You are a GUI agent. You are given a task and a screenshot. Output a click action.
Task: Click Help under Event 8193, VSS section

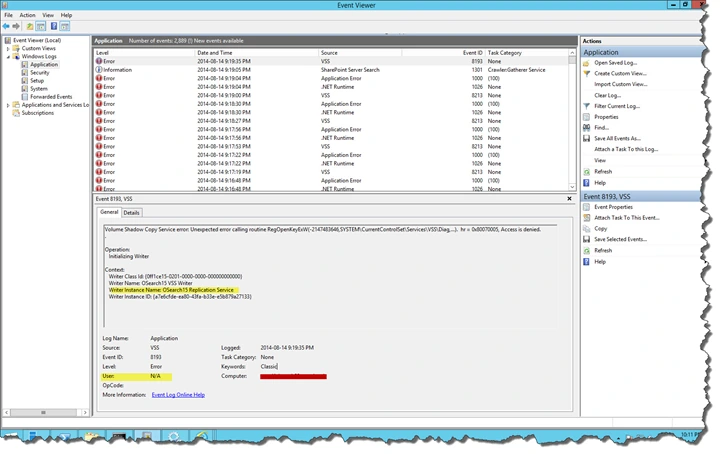point(600,262)
